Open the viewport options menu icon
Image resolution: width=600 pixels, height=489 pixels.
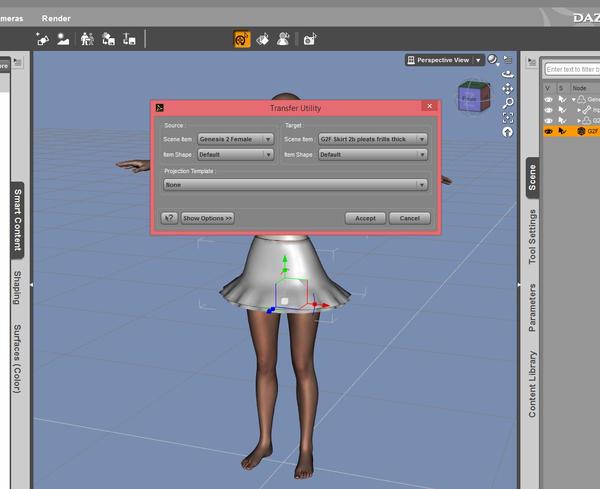pyautogui.click(x=508, y=59)
